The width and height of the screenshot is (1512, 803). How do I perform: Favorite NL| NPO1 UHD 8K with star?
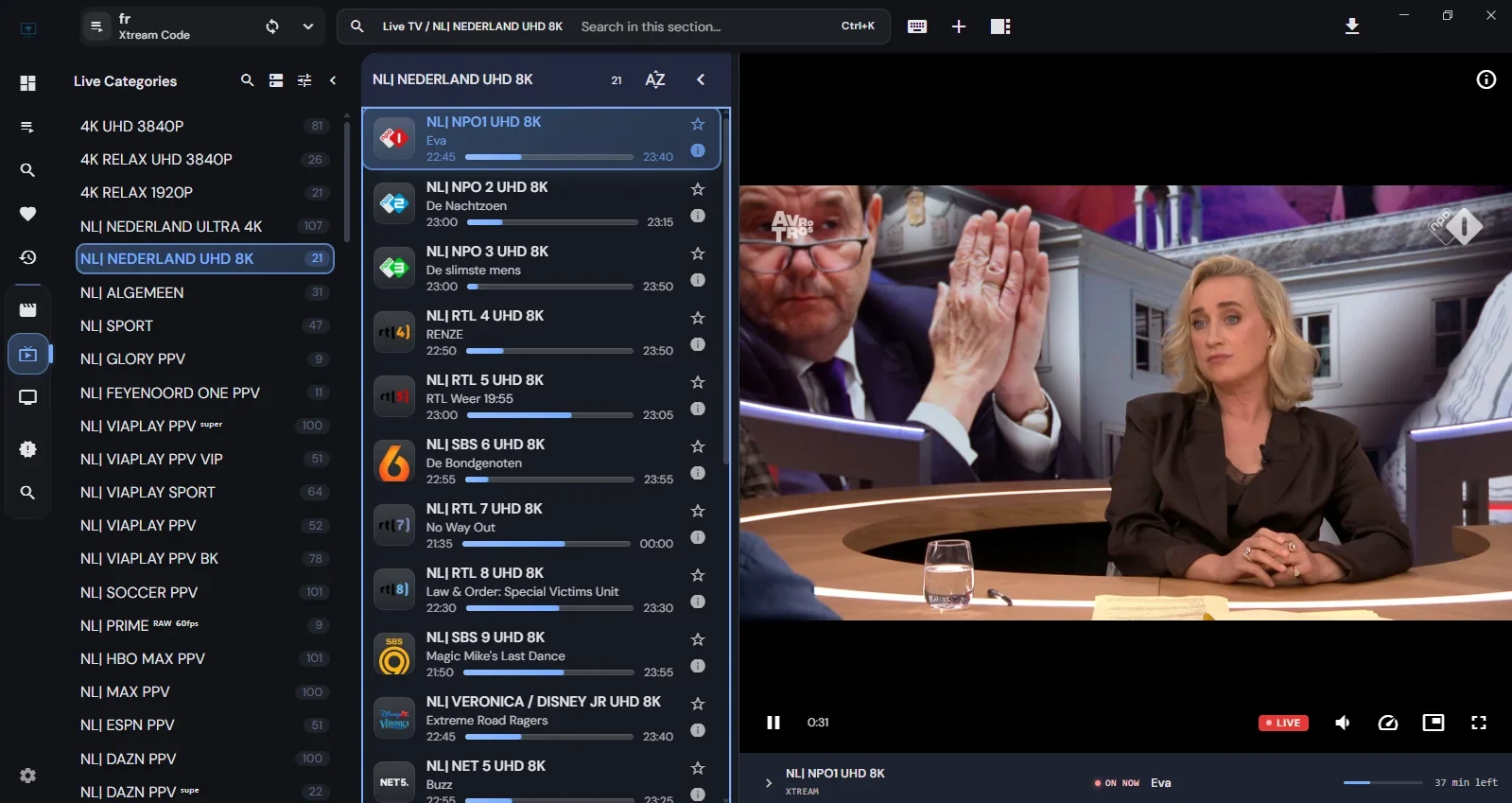point(698,124)
